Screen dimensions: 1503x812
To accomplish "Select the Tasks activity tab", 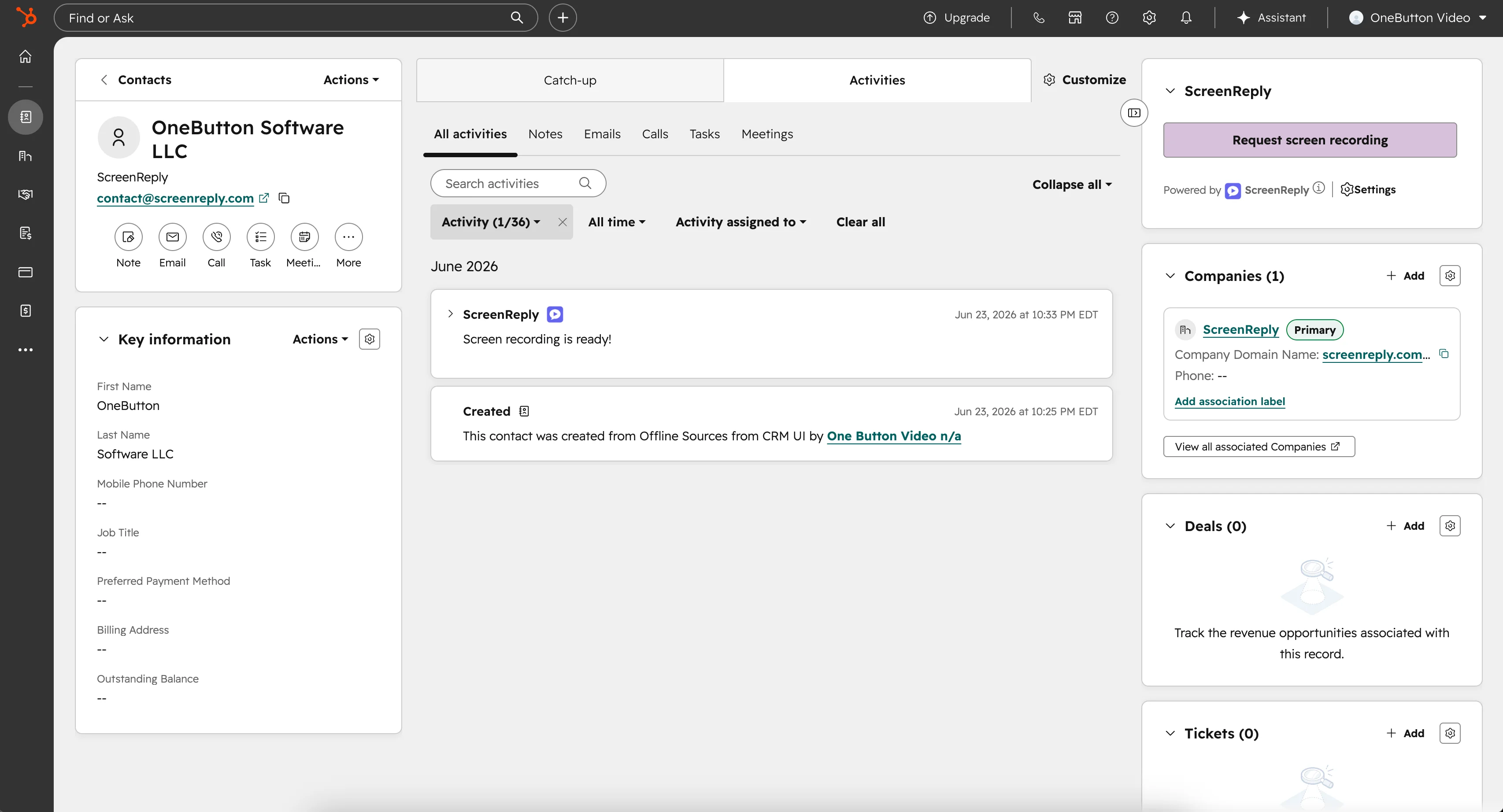I will (x=704, y=134).
